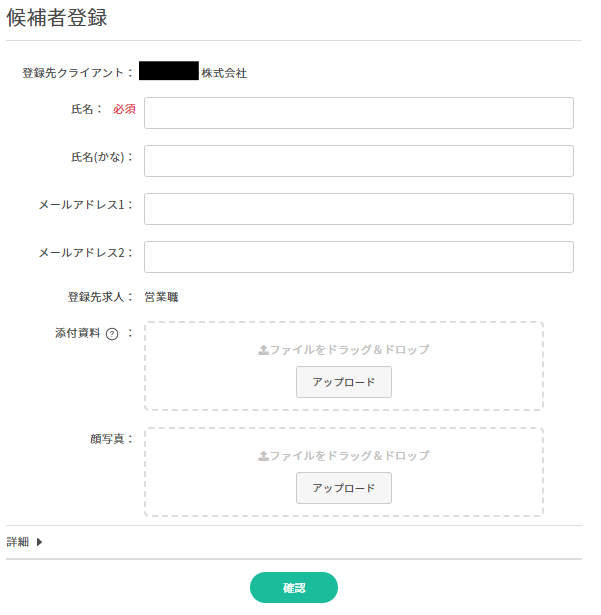Focus the 氏名 input field
This screenshot has width=601, height=615.
pos(358,113)
